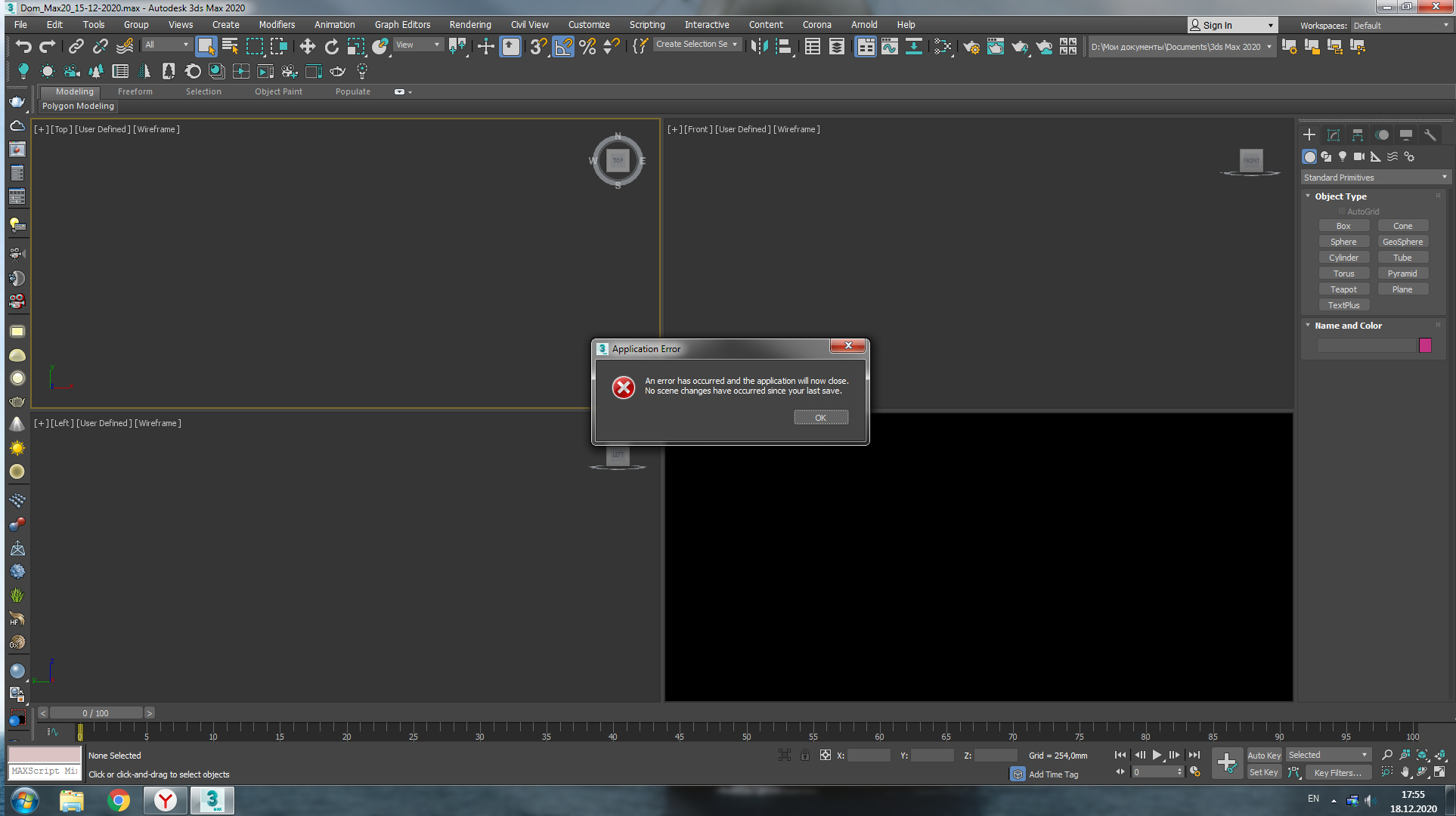
Task: Toggle the Percent Snap button
Action: pos(587,47)
